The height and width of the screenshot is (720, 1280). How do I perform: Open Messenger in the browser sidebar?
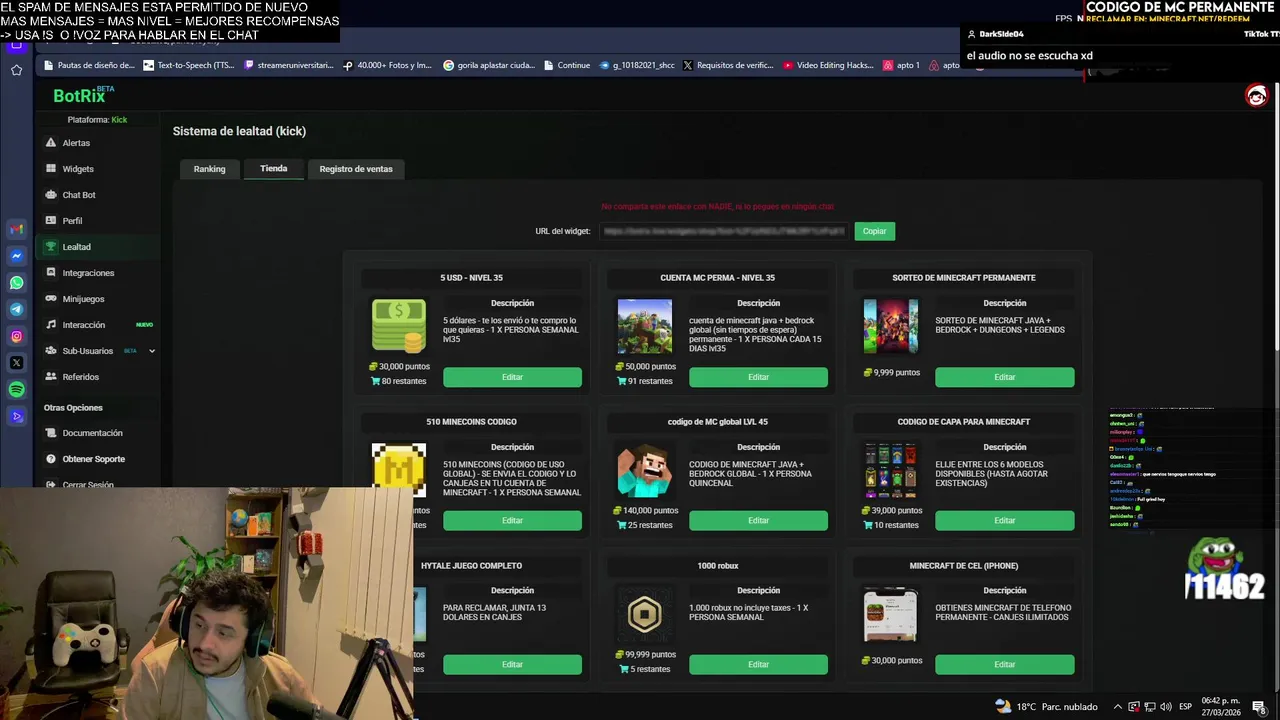pyautogui.click(x=16, y=256)
